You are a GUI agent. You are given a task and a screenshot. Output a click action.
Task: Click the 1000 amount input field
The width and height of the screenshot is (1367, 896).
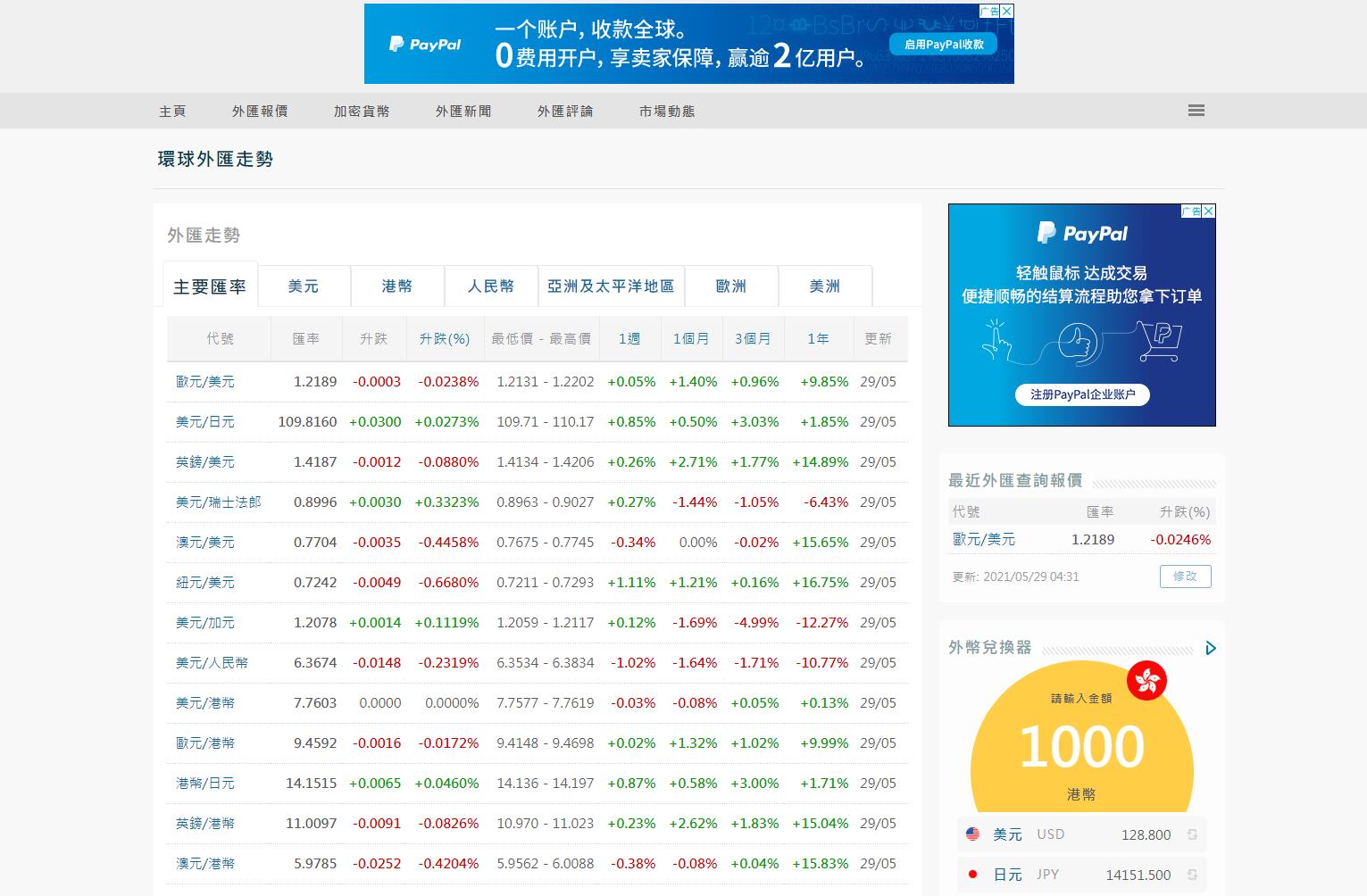tap(1081, 746)
